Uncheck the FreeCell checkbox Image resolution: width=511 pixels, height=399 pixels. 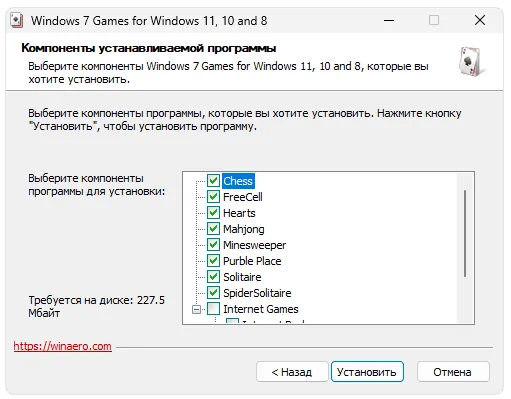(x=213, y=197)
